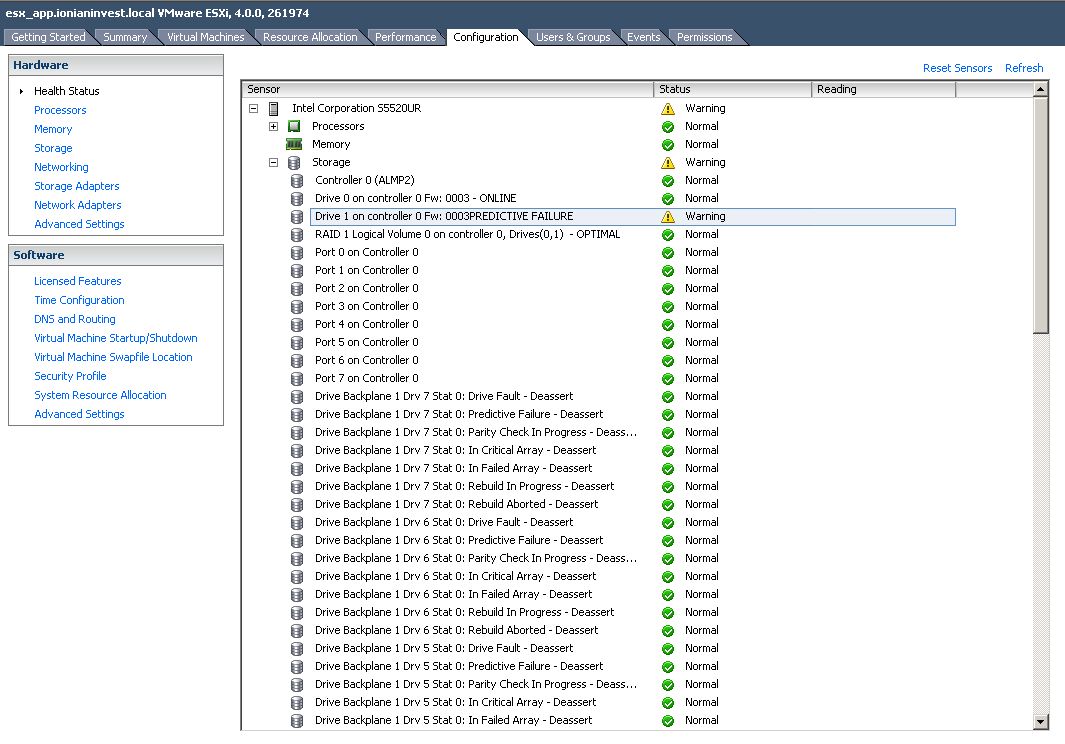Click the disk icon for Port 0 on Controller 0
The image size is (1065, 744).
[x=297, y=253]
